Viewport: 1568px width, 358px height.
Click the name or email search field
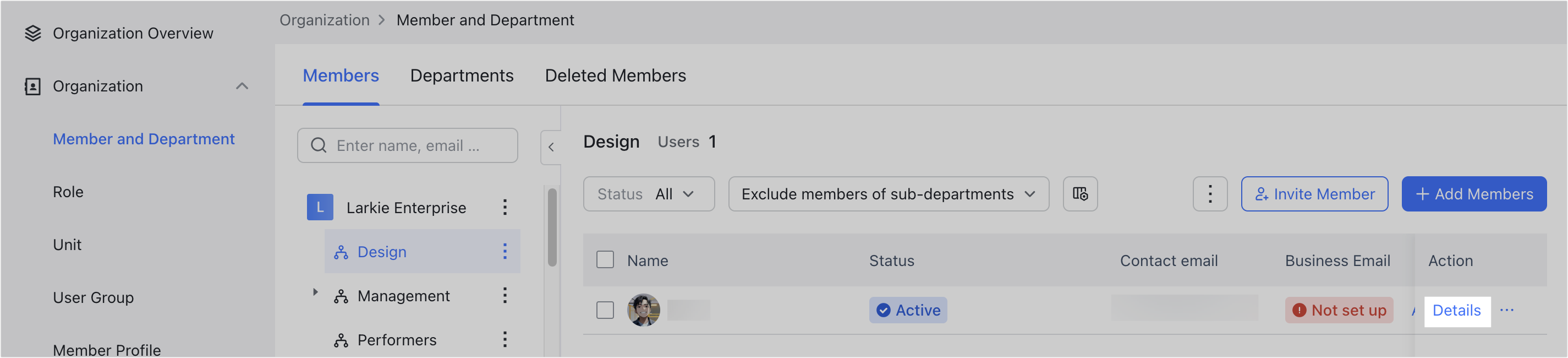414,145
